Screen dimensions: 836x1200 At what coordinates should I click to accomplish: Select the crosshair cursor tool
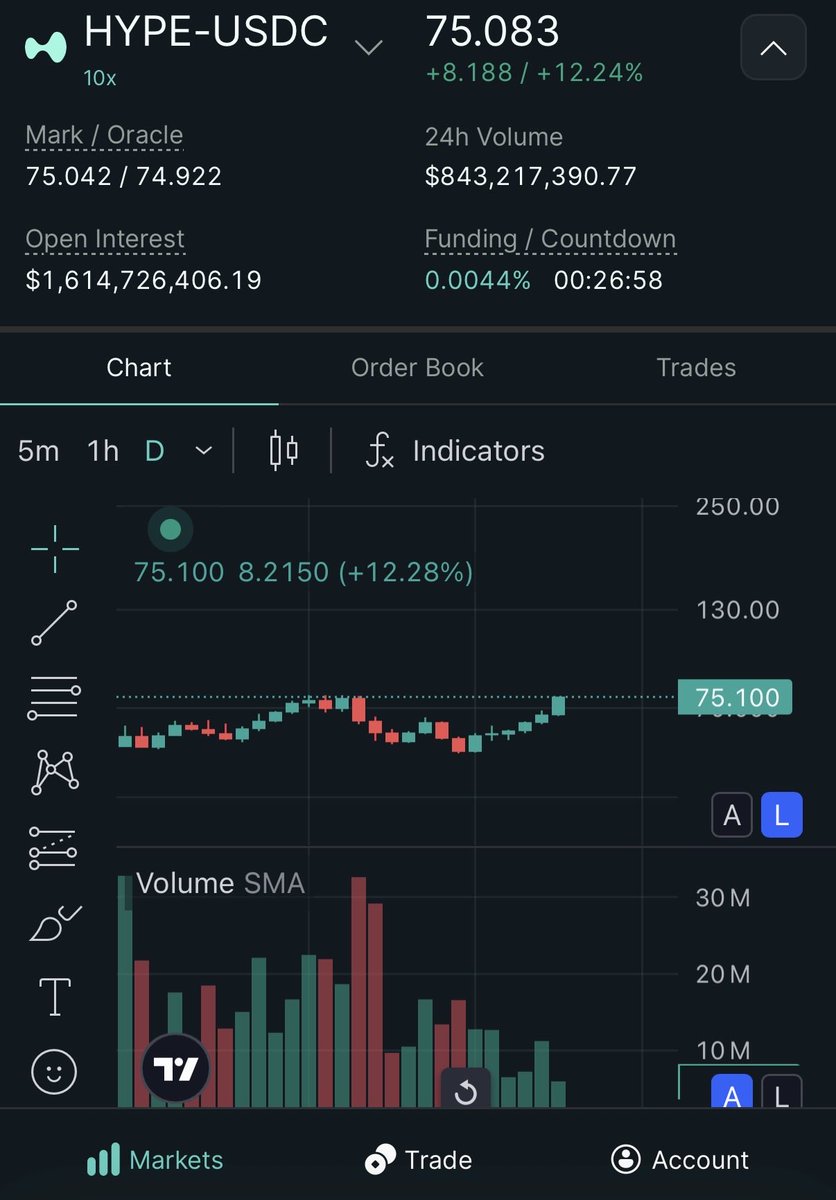(x=54, y=549)
